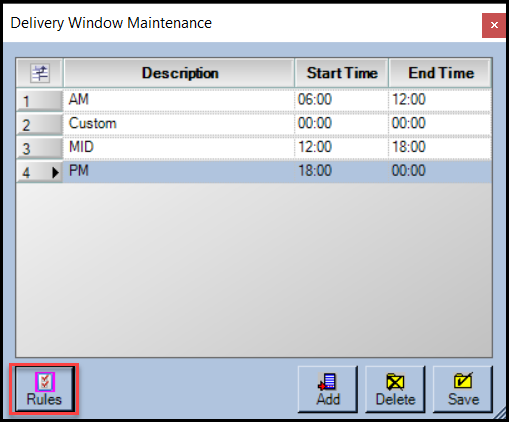Select the MID description cell
Viewport: 509px width, 422px height.
click(179, 147)
